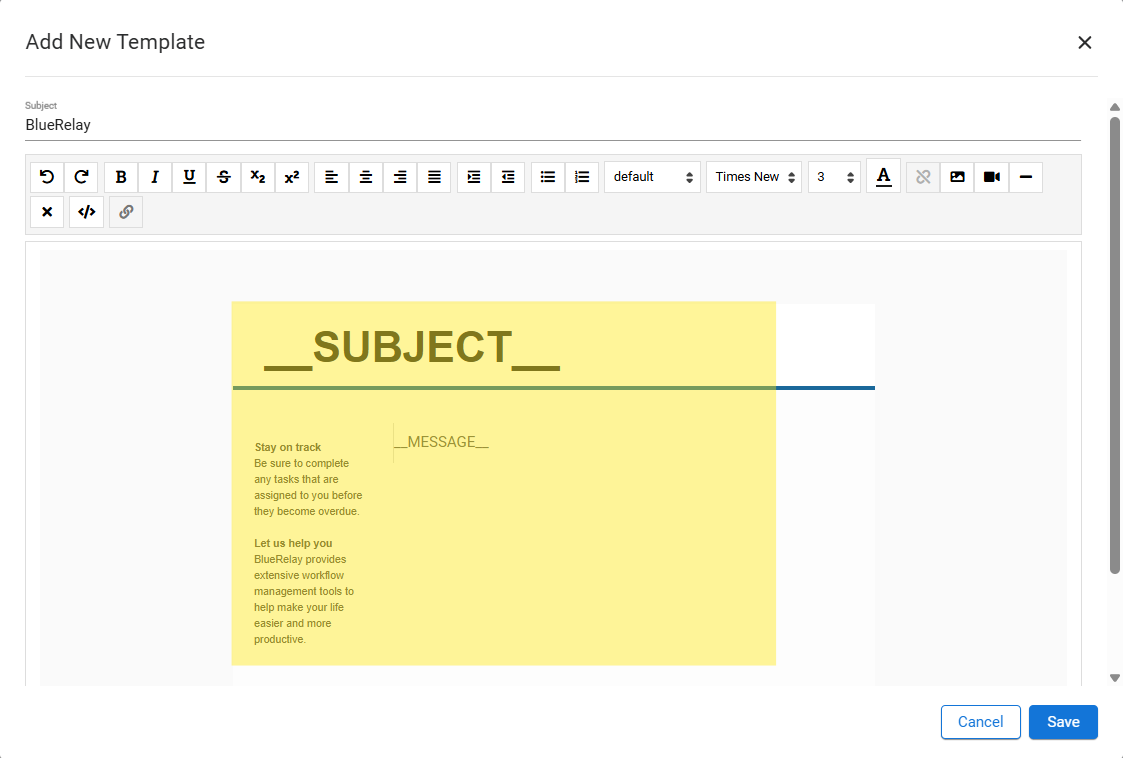Center align text
This screenshot has width=1123, height=758.
tap(366, 177)
